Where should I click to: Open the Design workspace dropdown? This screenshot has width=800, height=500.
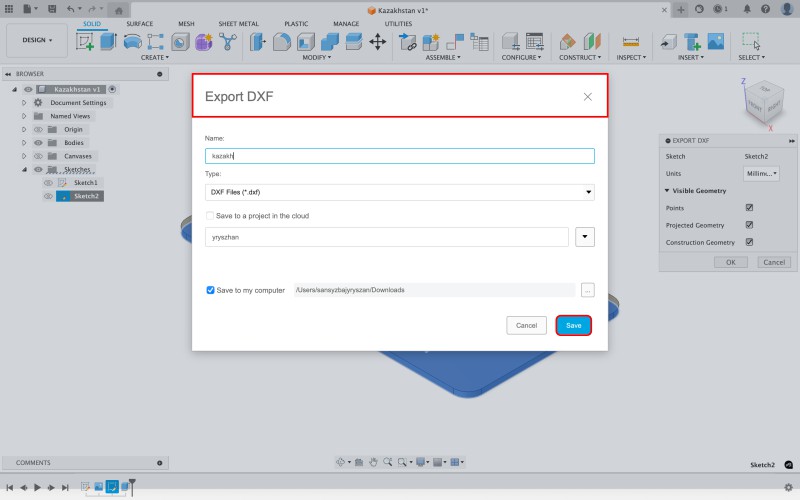click(x=37, y=40)
